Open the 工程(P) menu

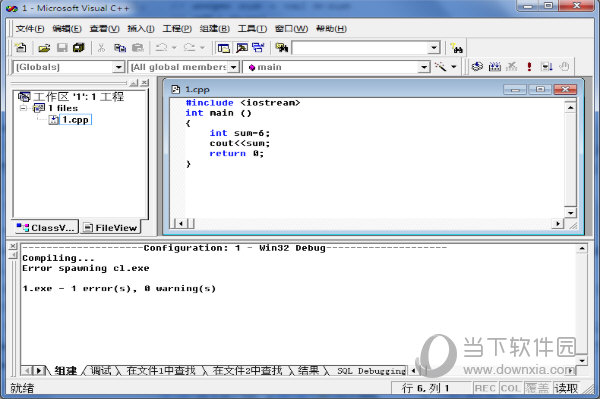[177, 29]
